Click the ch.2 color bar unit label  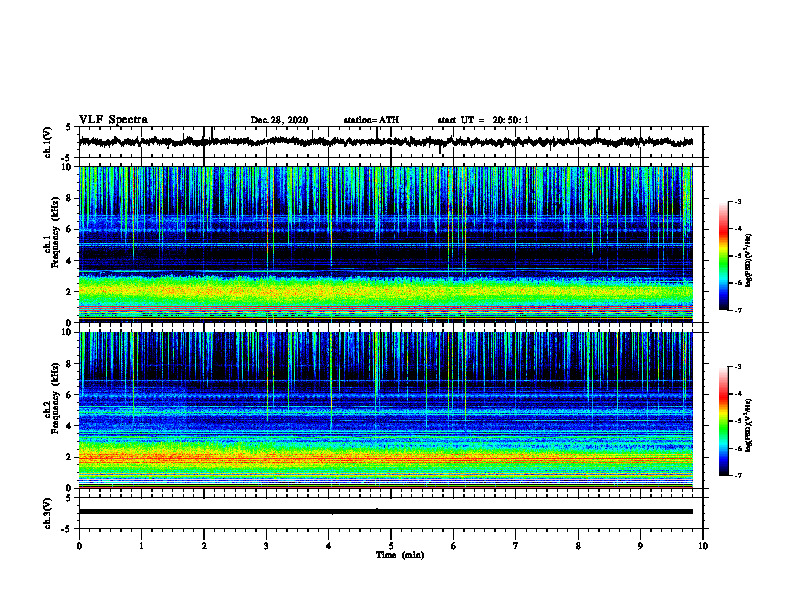click(x=749, y=425)
